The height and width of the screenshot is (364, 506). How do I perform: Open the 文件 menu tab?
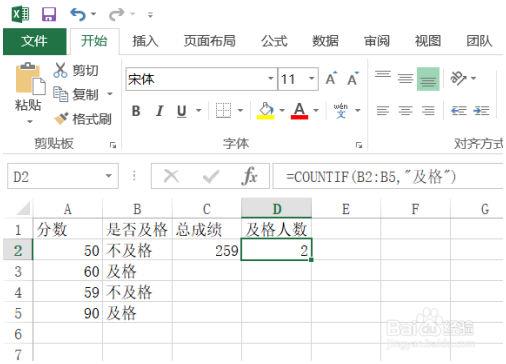pos(34,41)
